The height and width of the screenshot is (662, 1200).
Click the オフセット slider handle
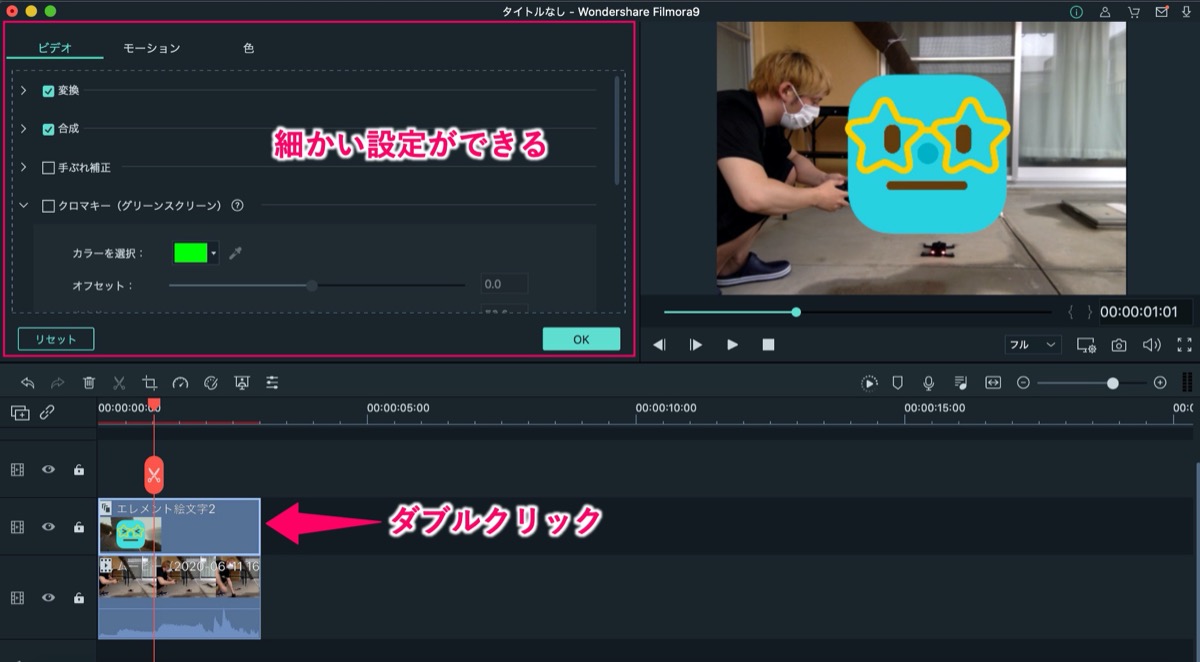coord(312,285)
